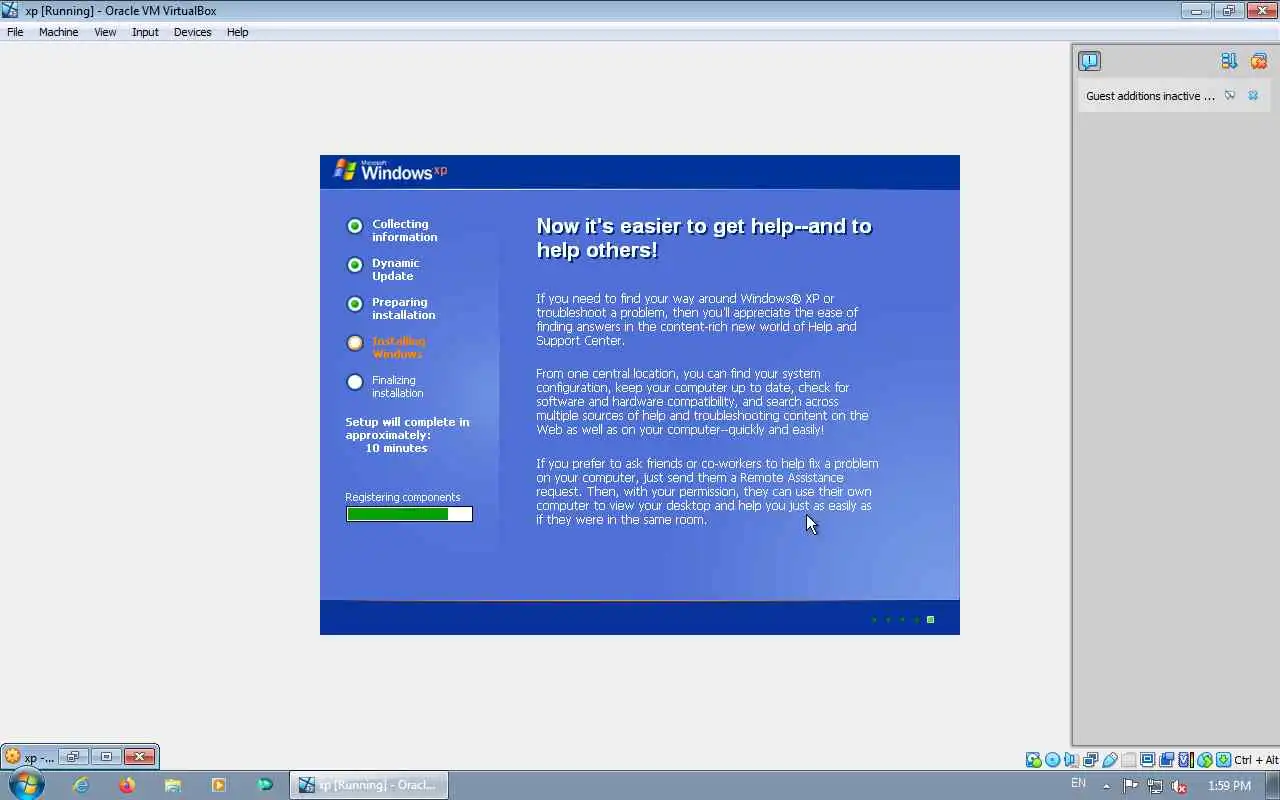Open the teal arrow taskbar application

265,785
